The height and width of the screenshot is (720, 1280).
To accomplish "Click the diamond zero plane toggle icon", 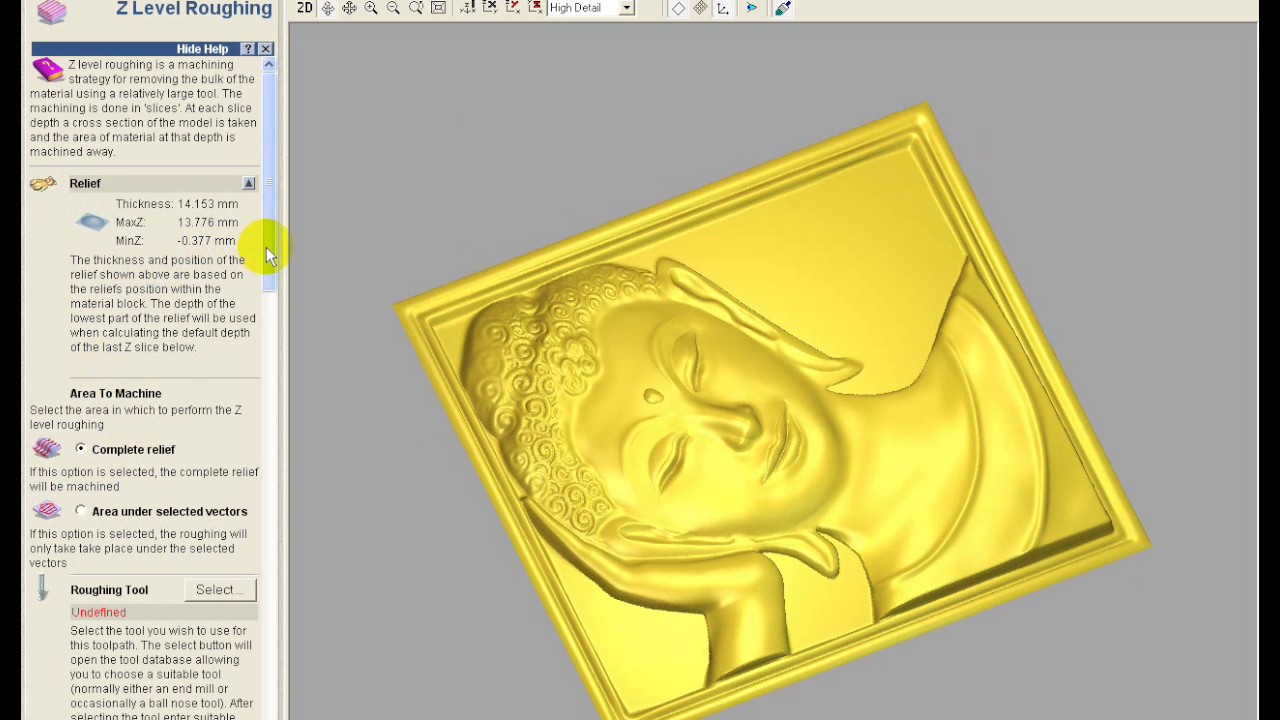I will 678,8.
